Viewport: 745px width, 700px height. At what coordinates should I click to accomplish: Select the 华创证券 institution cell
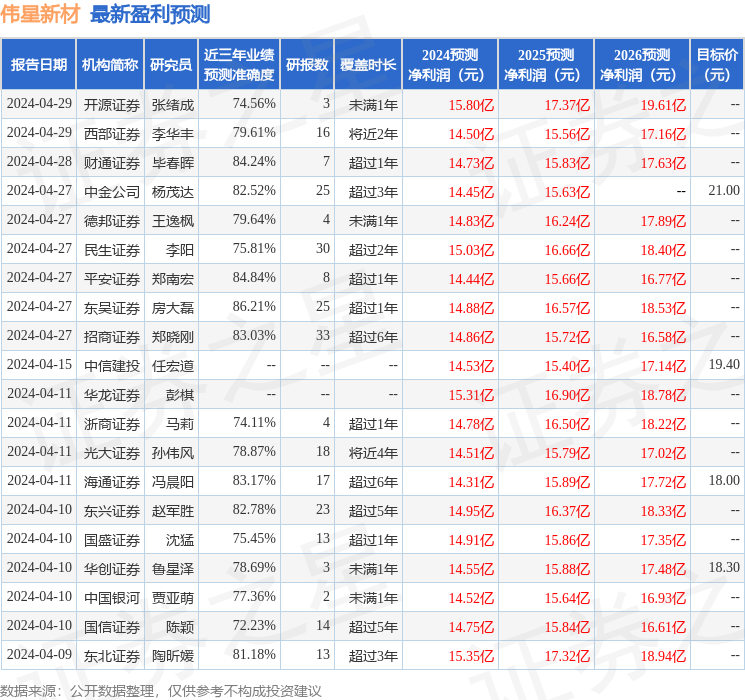point(112,569)
